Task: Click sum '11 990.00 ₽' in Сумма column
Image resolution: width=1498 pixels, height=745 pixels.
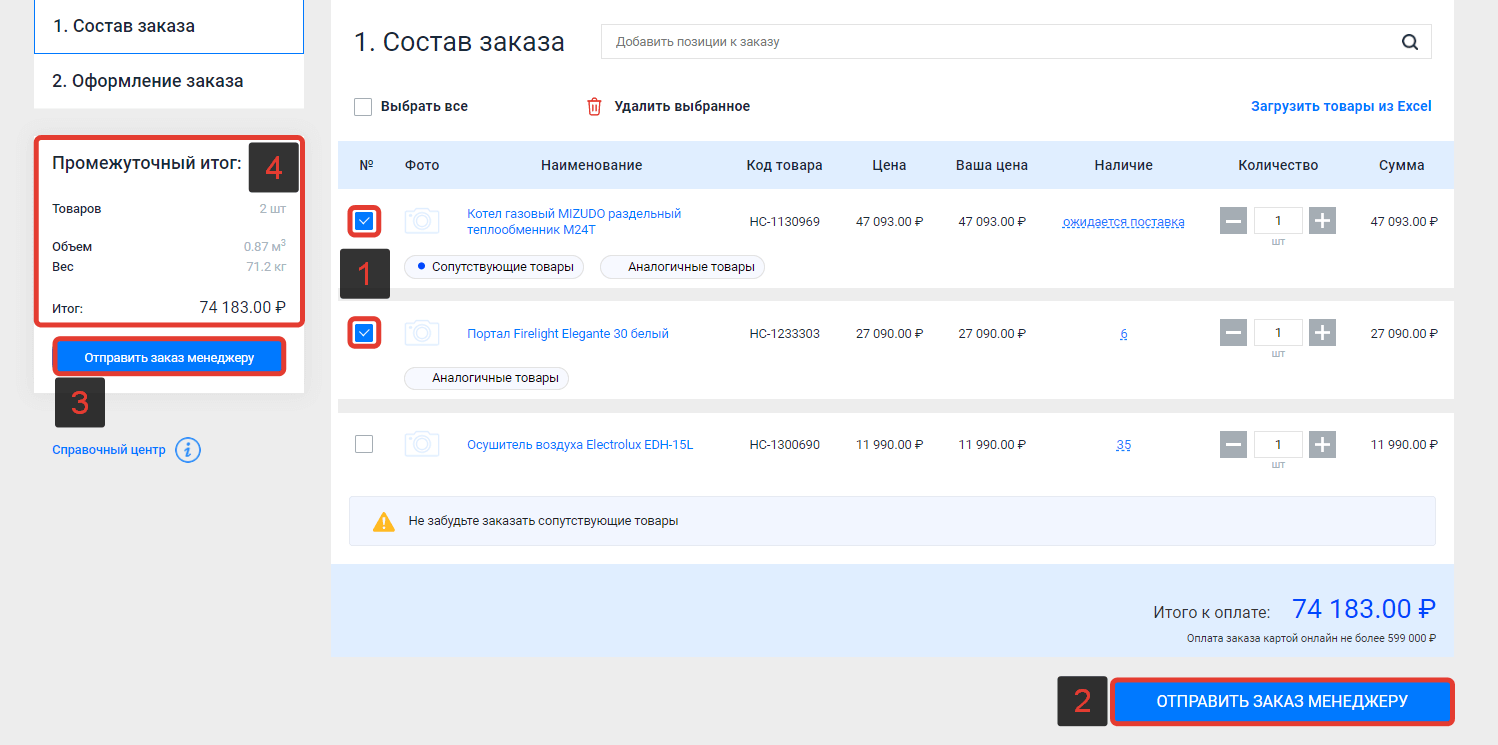Action: (x=1404, y=445)
